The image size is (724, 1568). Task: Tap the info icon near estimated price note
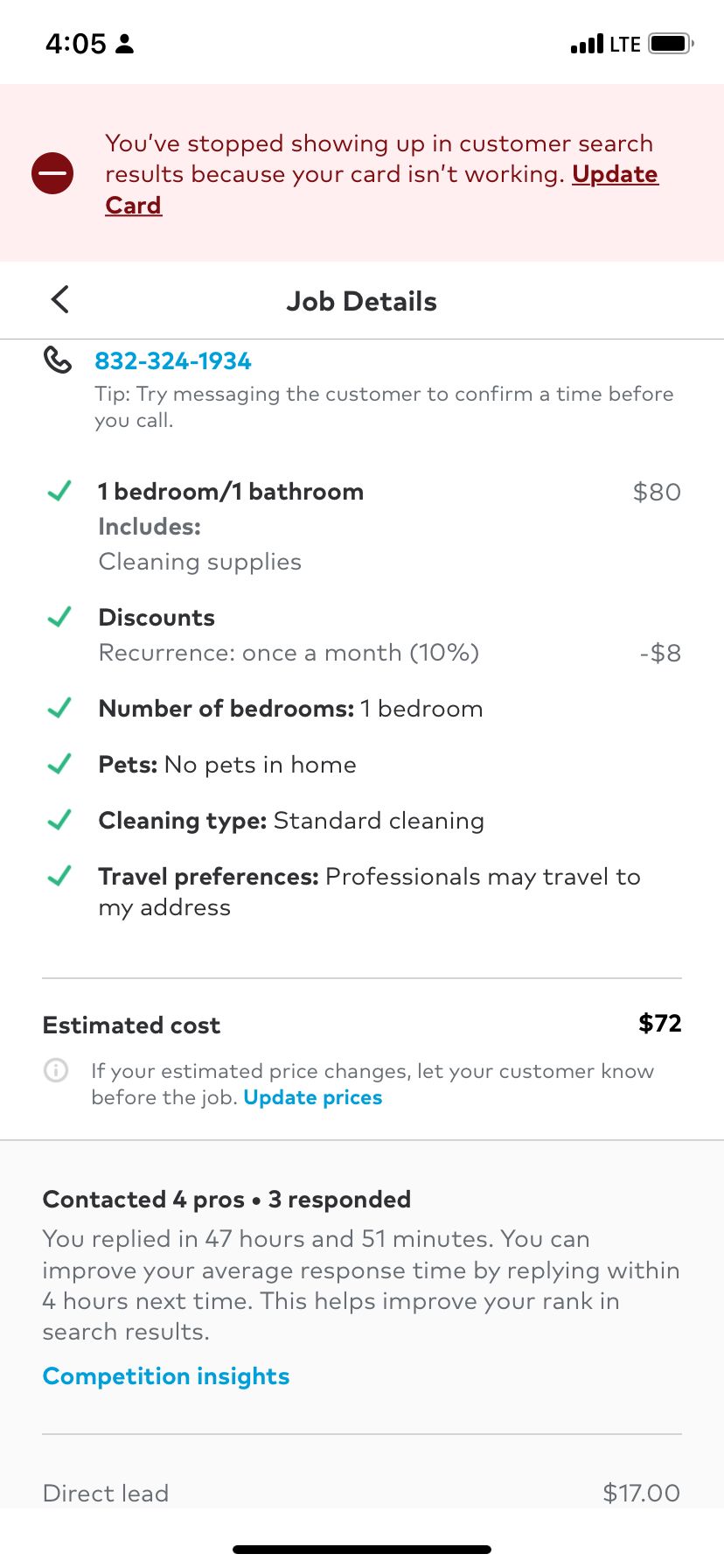[x=56, y=1070]
